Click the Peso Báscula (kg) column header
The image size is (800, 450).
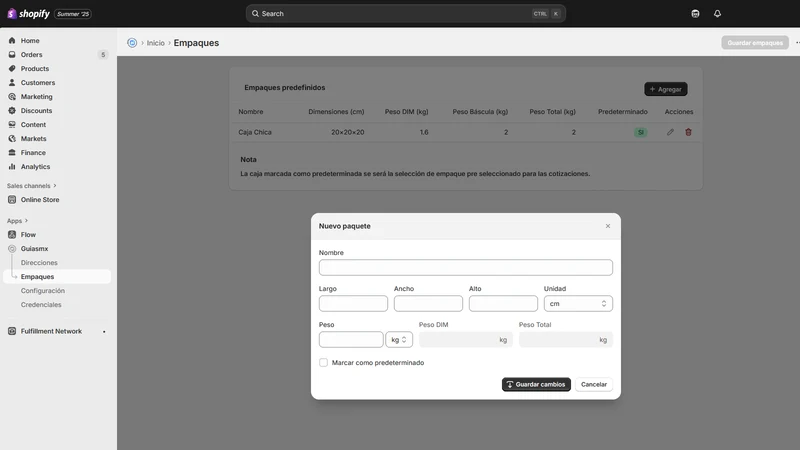pyautogui.click(x=480, y=112)
